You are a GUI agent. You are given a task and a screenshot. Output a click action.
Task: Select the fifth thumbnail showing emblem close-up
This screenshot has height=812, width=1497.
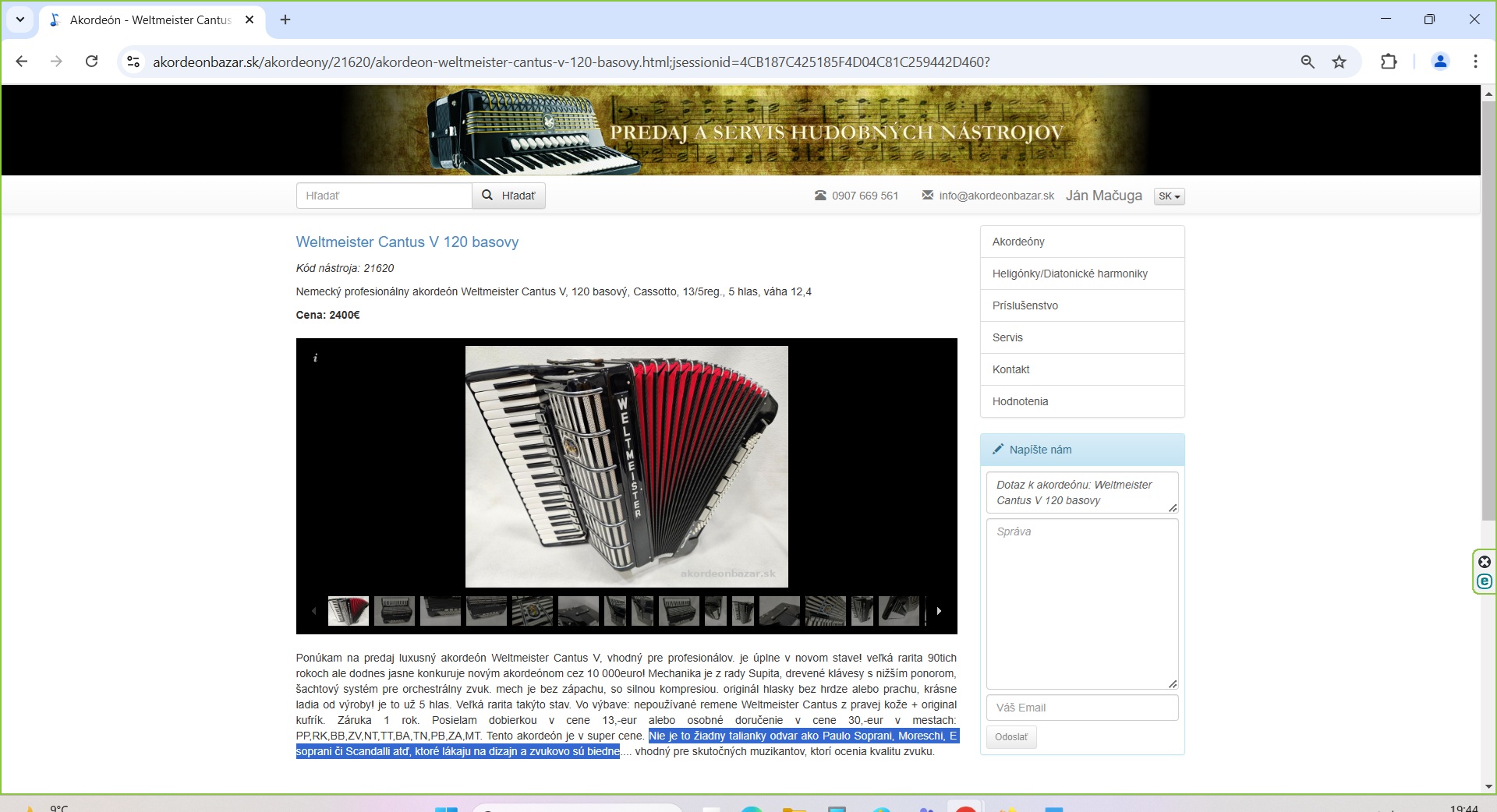(x=533, y=611)
